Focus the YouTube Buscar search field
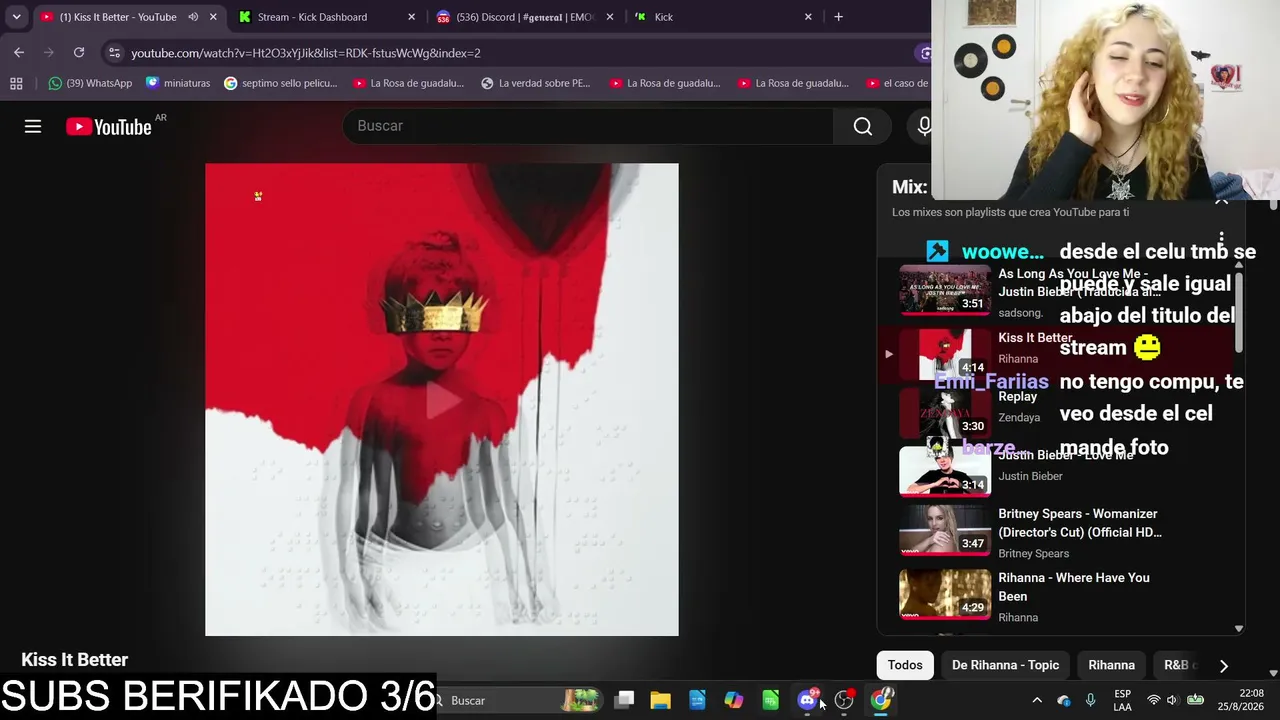 click(x=588, y=126)
